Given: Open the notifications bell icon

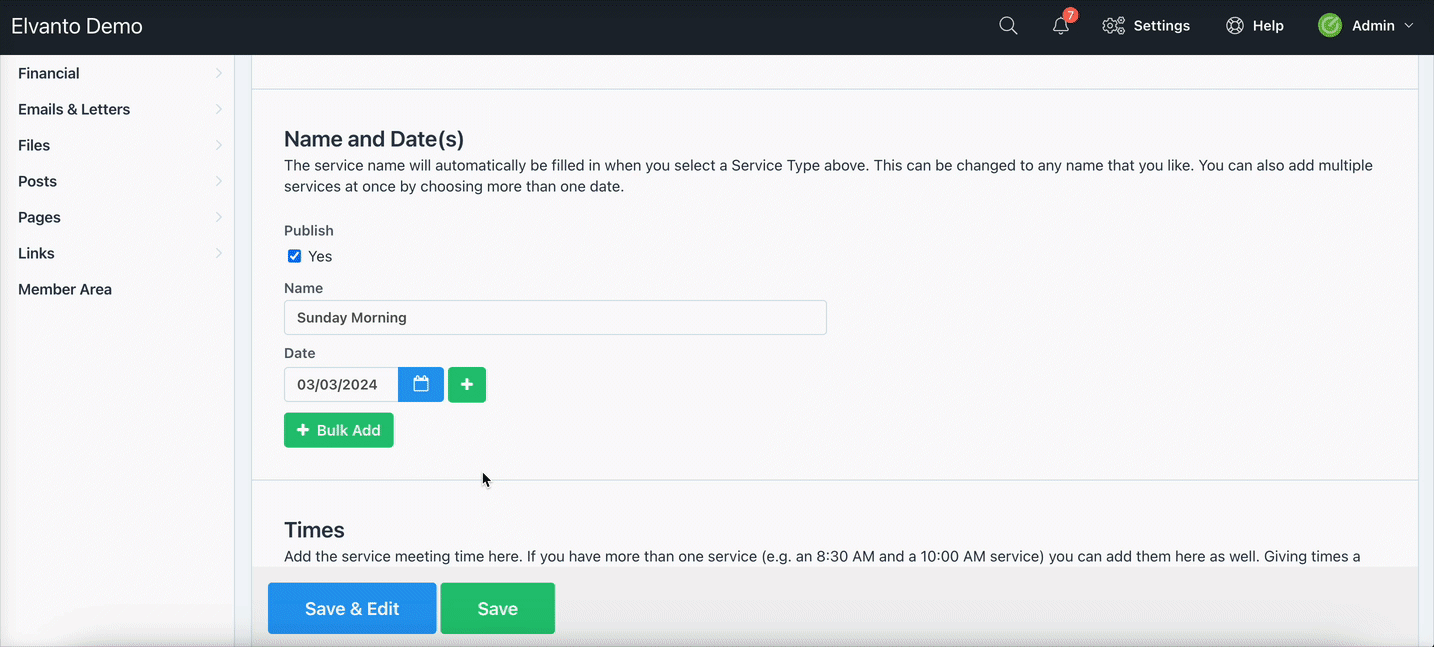Looking at the screenshot, I should click(1060, 27).
